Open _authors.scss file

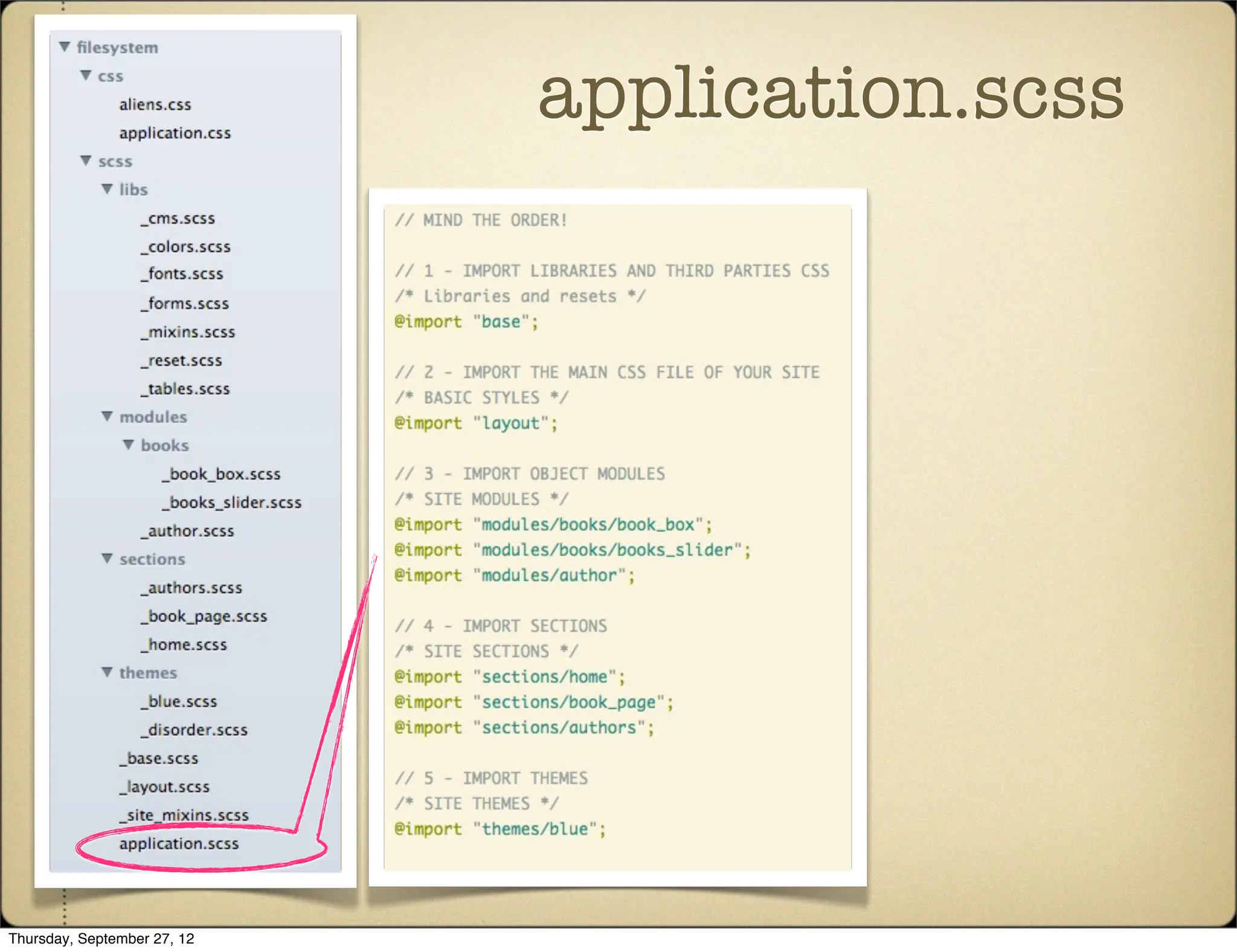(191, 588)
